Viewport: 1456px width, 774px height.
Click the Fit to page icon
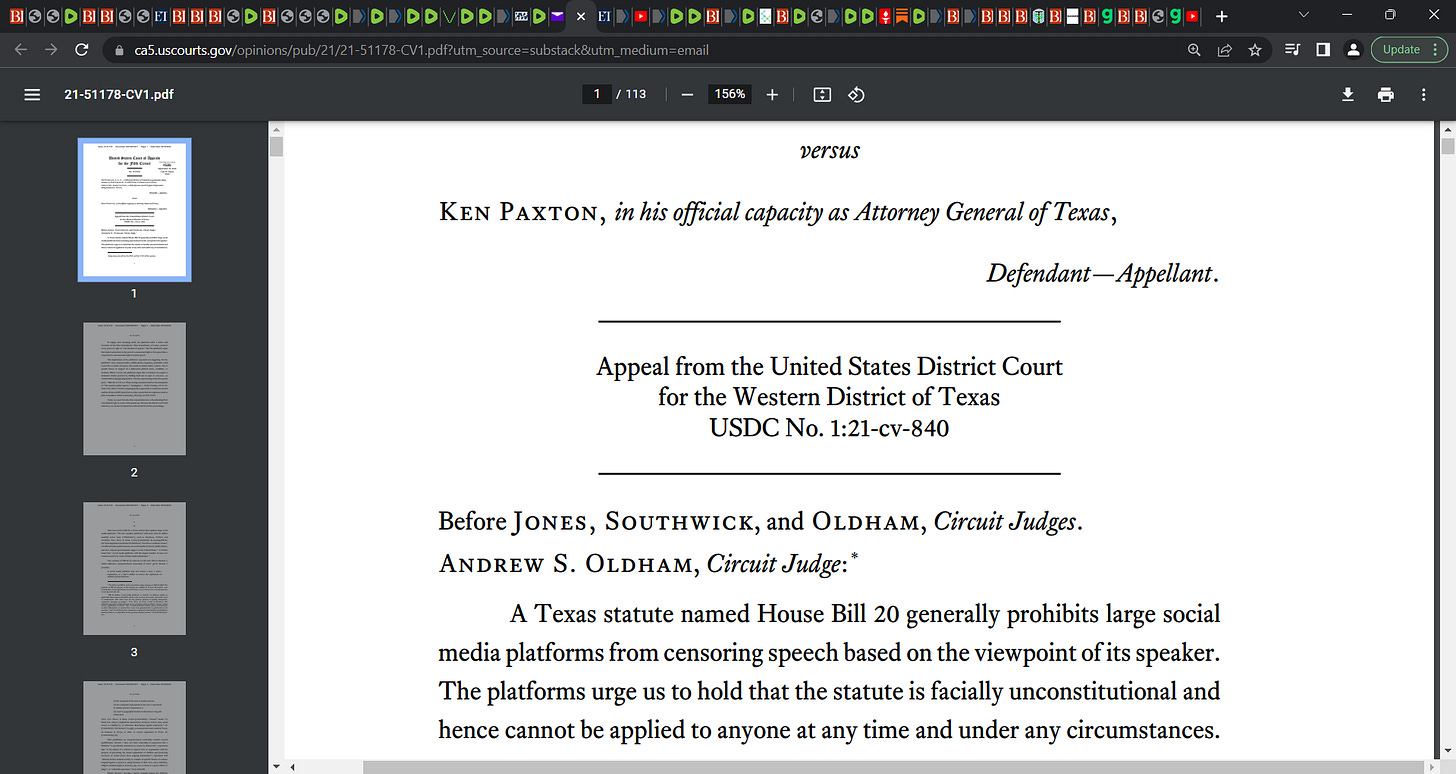click(822, 94)
